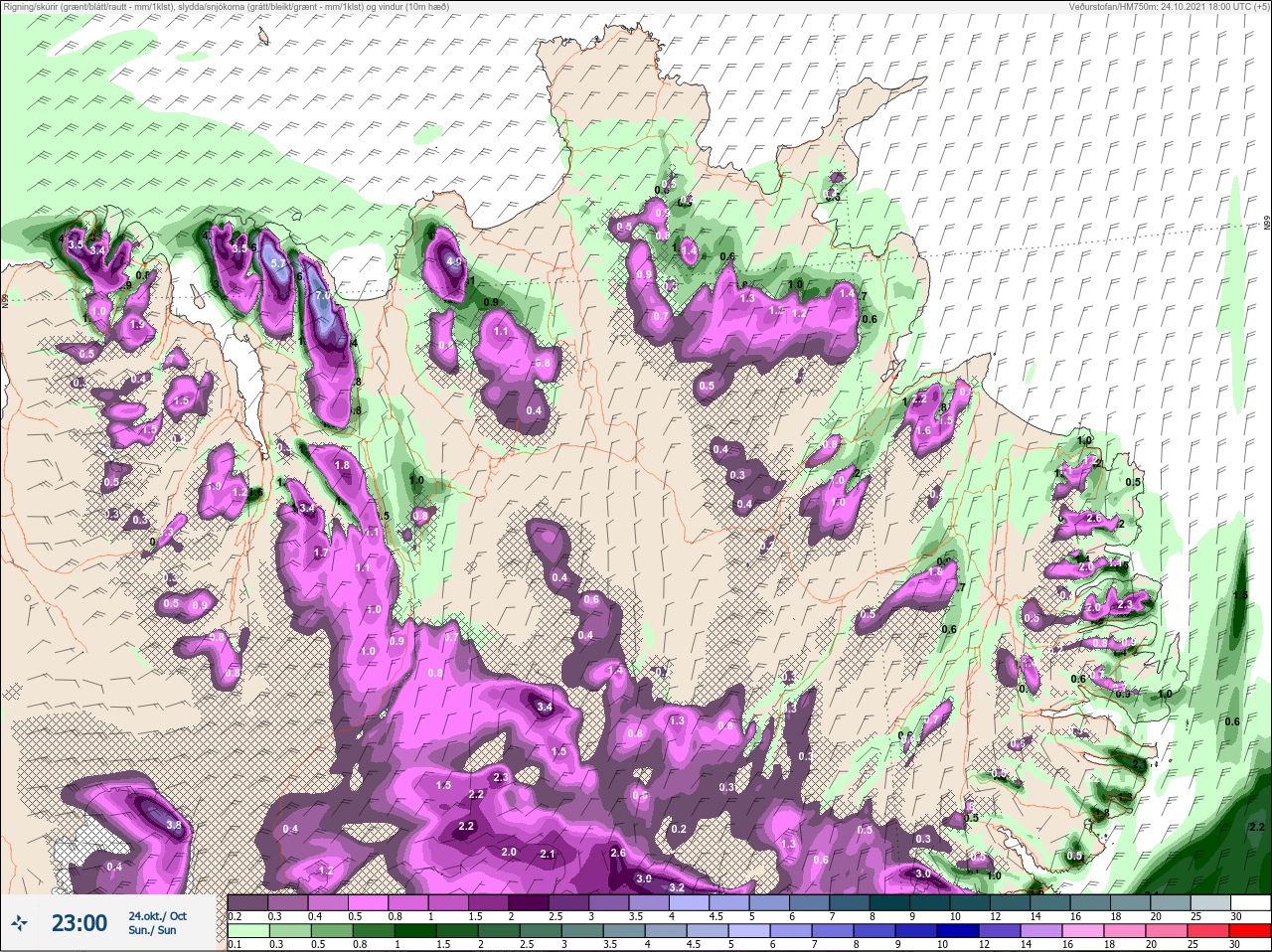Image resolution: width=1272 pixels, height=952 pixels.
Task: Click the lower legend label 0.1
Action: (235, 945)
